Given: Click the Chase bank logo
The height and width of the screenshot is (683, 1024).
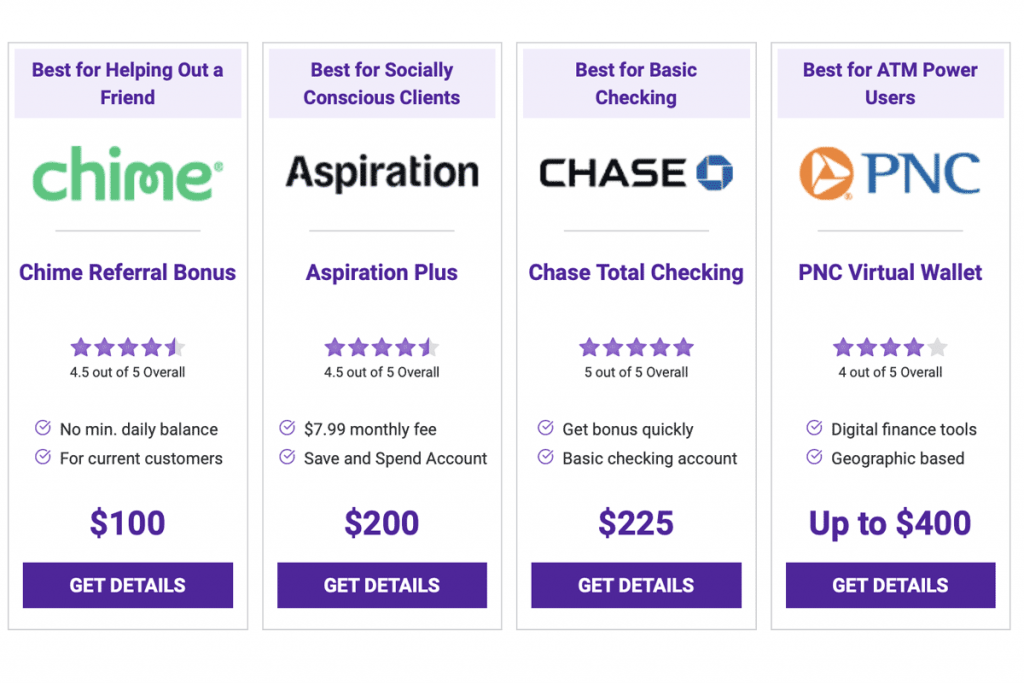Looking at the screenshot, I should click(x=634, y=172).
